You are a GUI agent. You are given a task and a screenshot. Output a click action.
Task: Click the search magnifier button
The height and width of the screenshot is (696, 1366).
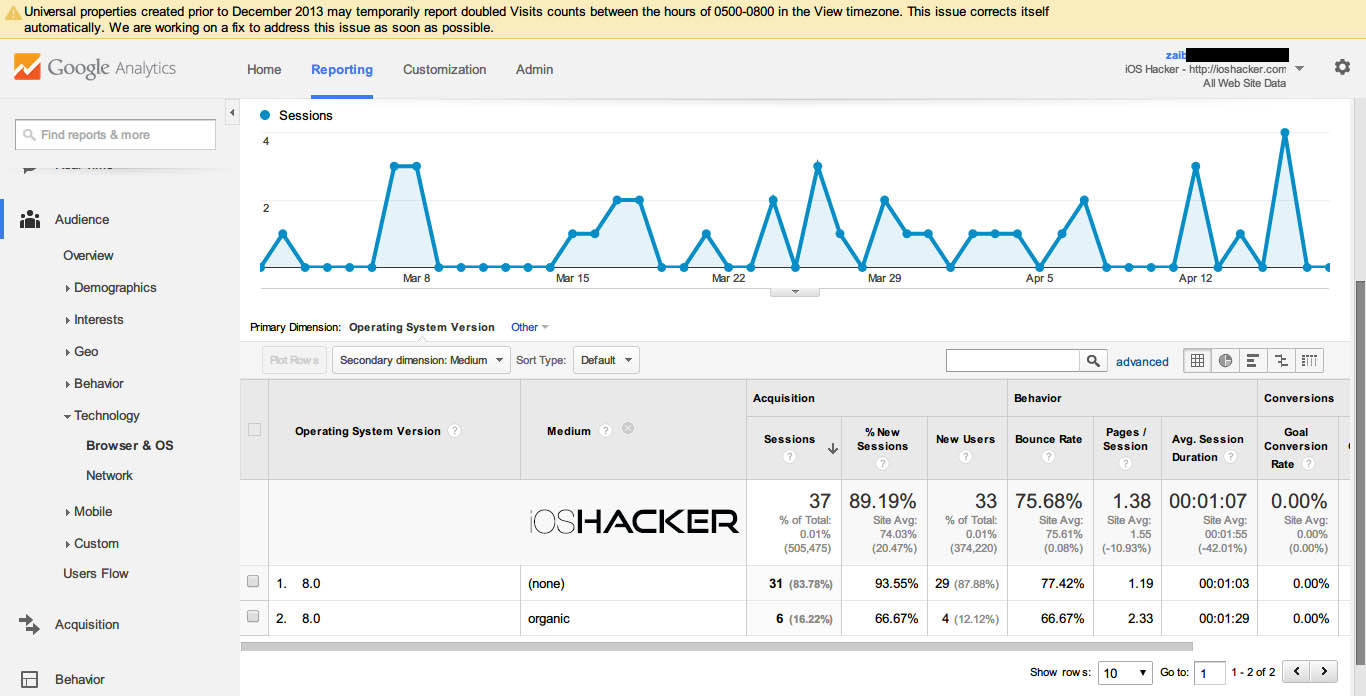tap(1094, 360)
